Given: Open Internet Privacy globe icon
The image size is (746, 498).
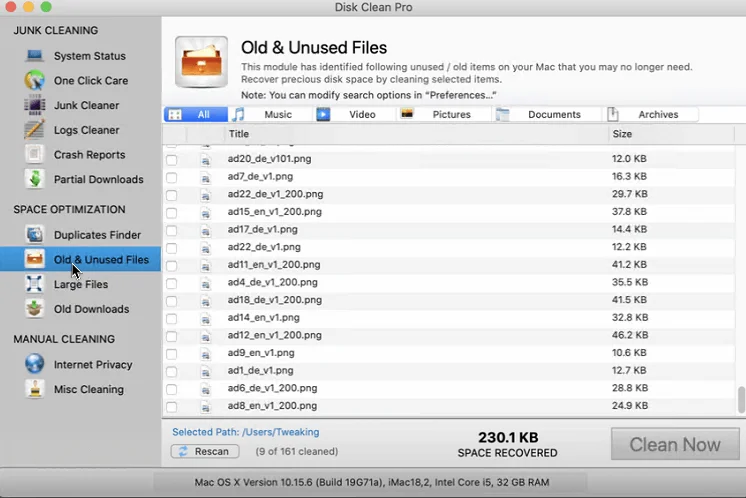Looking at the screenshot, I should tap(34, 364).
